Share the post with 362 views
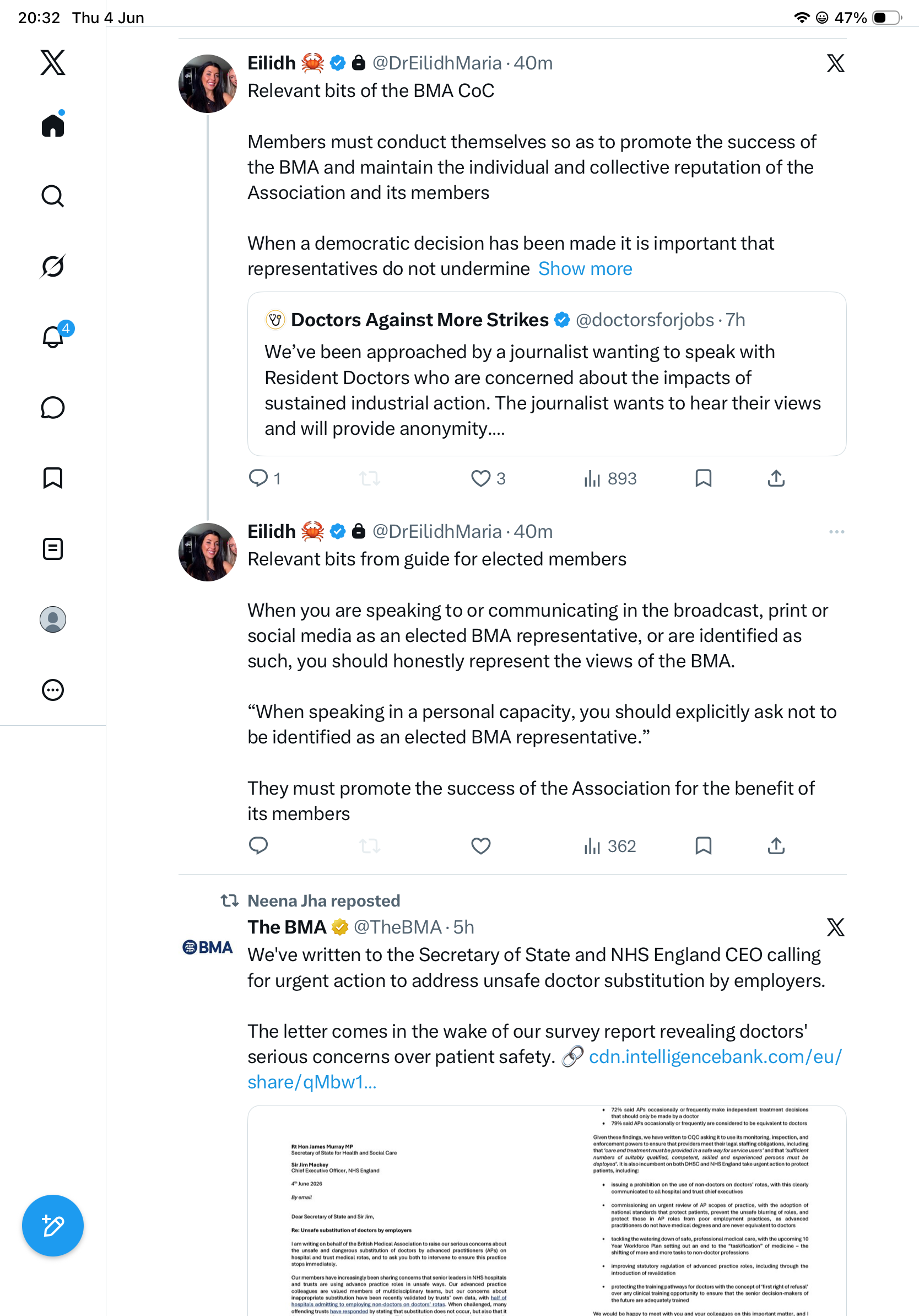This screenshot has height=1316, width=919. point(776,846)
